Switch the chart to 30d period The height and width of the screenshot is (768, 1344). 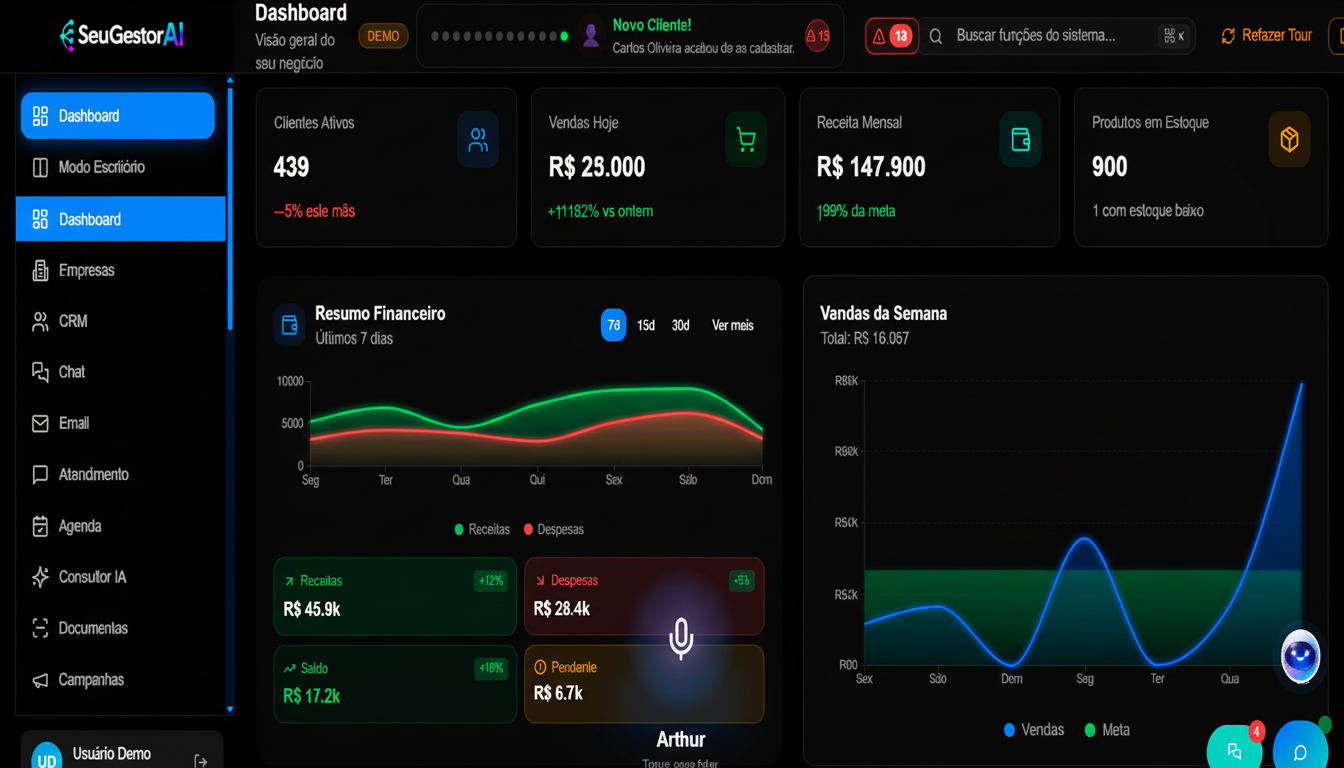681,325
